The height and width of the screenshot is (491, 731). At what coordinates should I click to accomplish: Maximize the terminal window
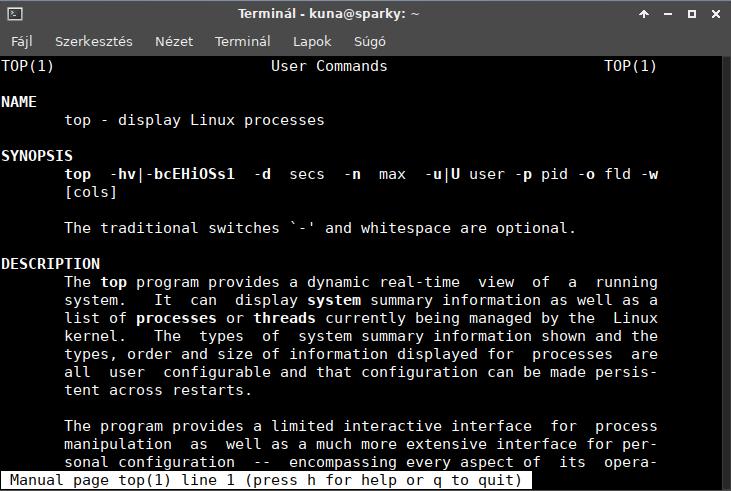tap(692, 14)
